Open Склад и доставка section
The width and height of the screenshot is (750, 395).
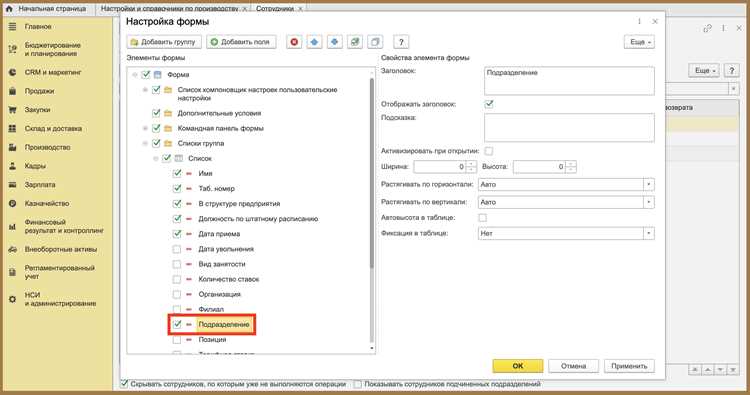[53, 128]
